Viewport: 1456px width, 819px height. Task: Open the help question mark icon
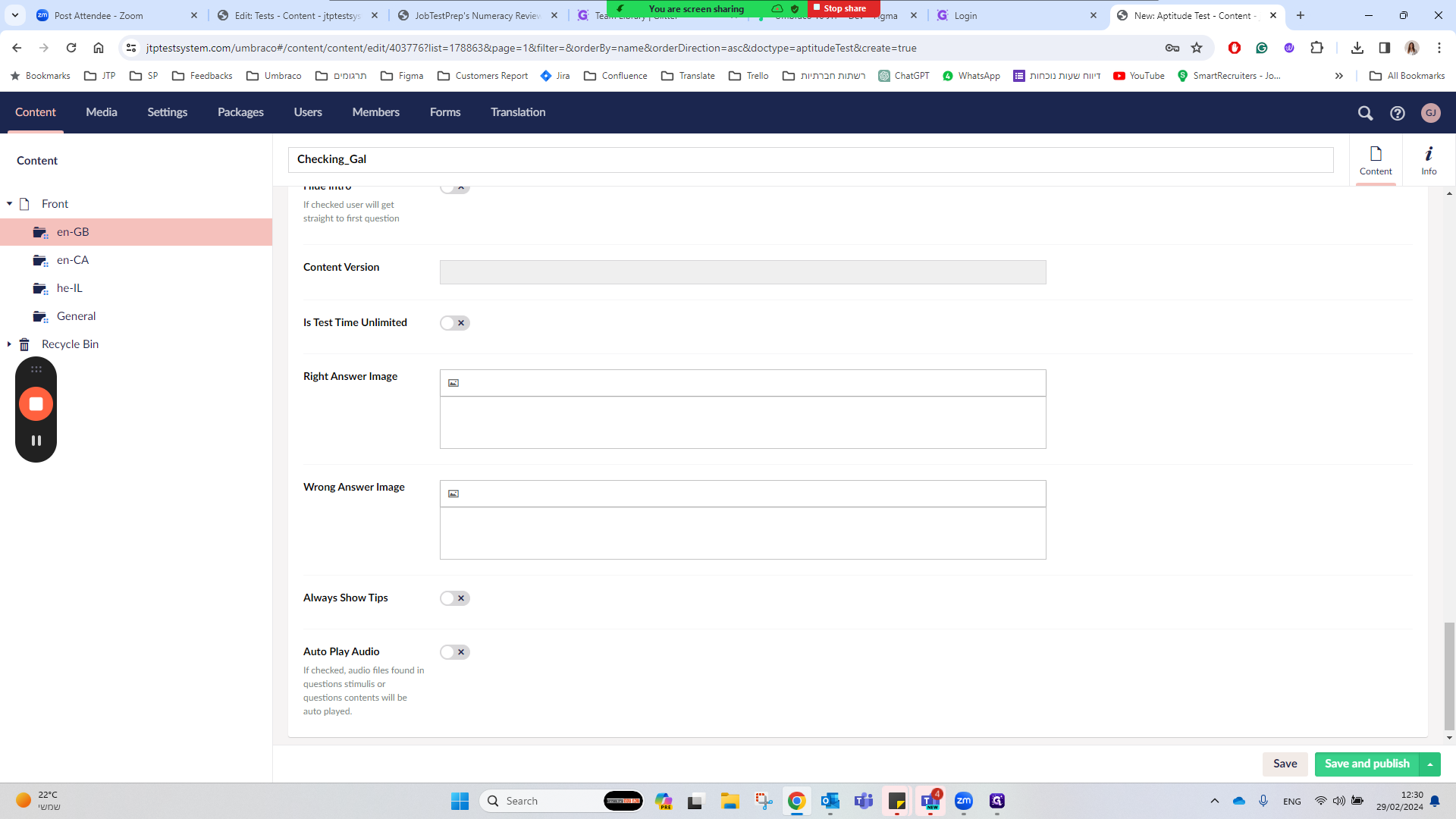(1397, 113)
